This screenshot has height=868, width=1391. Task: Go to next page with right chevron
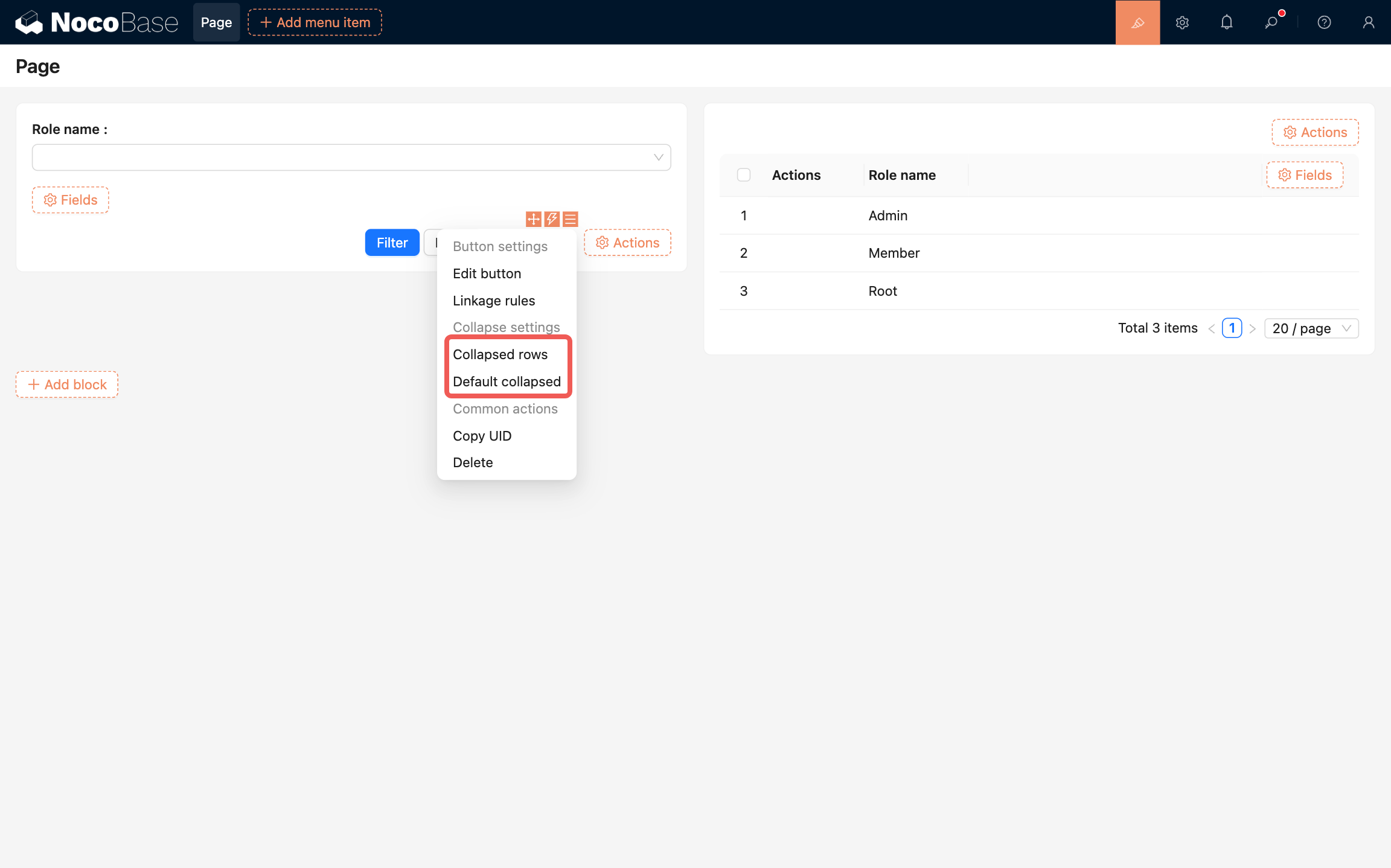tap(1253, 328)
